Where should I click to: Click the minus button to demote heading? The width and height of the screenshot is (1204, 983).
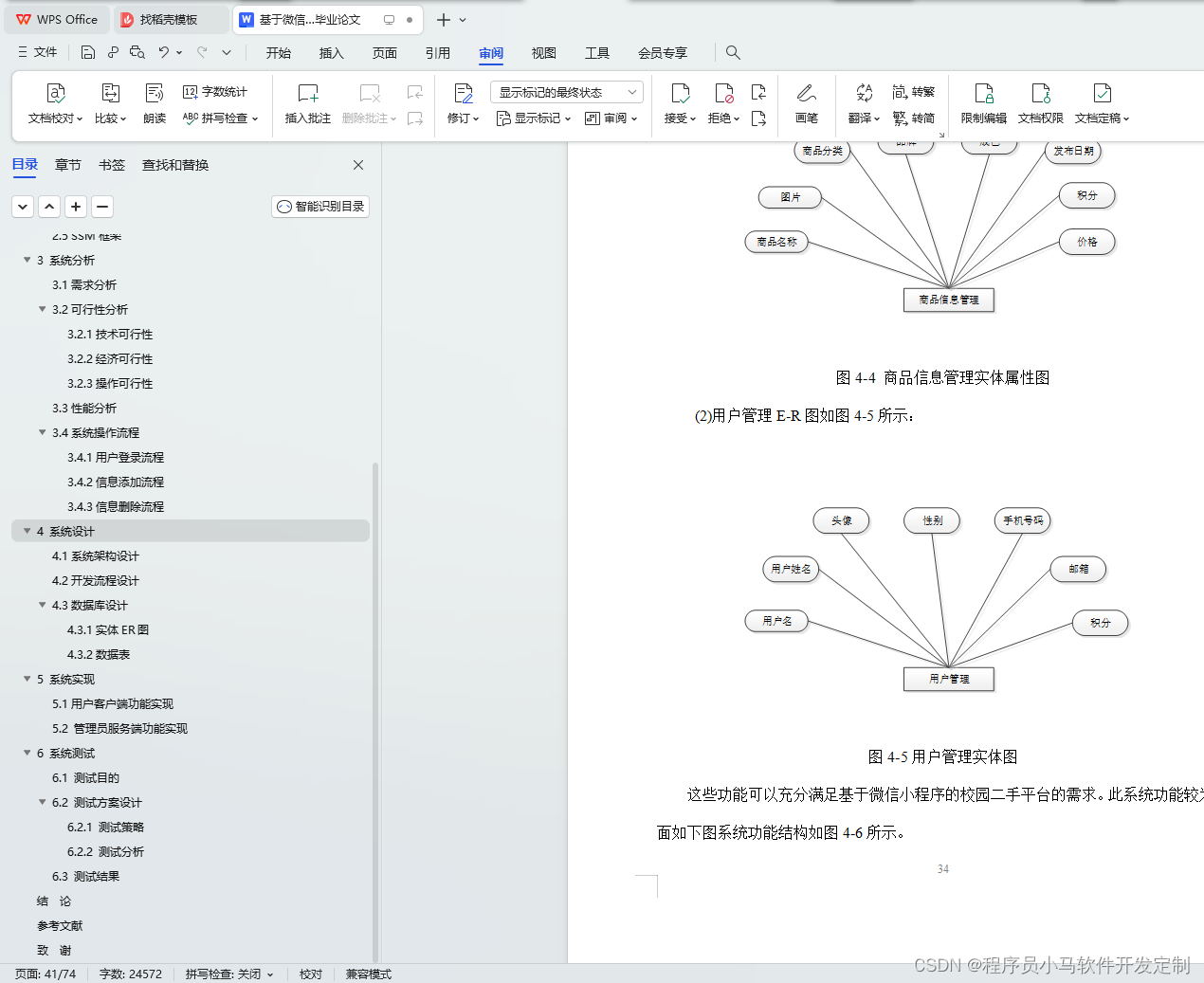pyautogui.click(x=102, y=206)
